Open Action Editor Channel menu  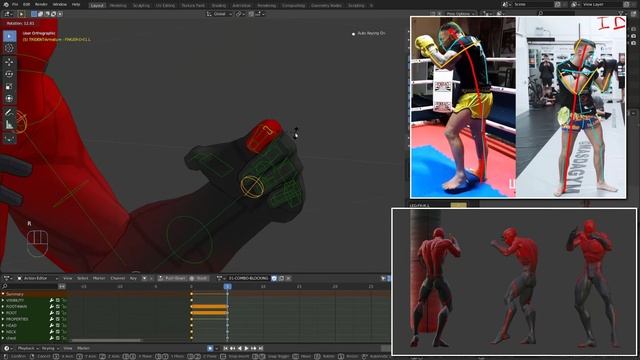point(118,278)
